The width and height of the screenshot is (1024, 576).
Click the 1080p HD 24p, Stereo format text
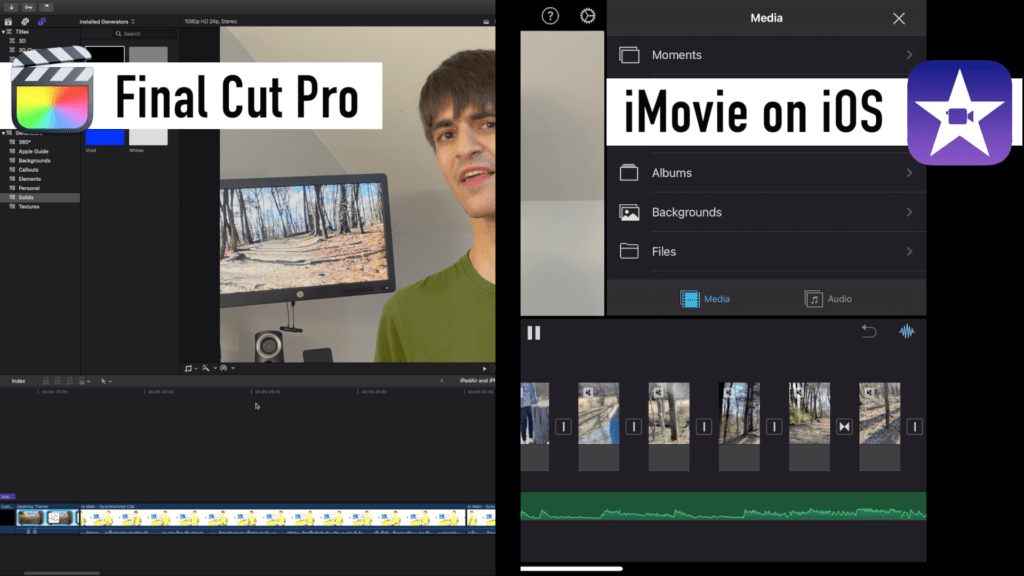point(210,22)
